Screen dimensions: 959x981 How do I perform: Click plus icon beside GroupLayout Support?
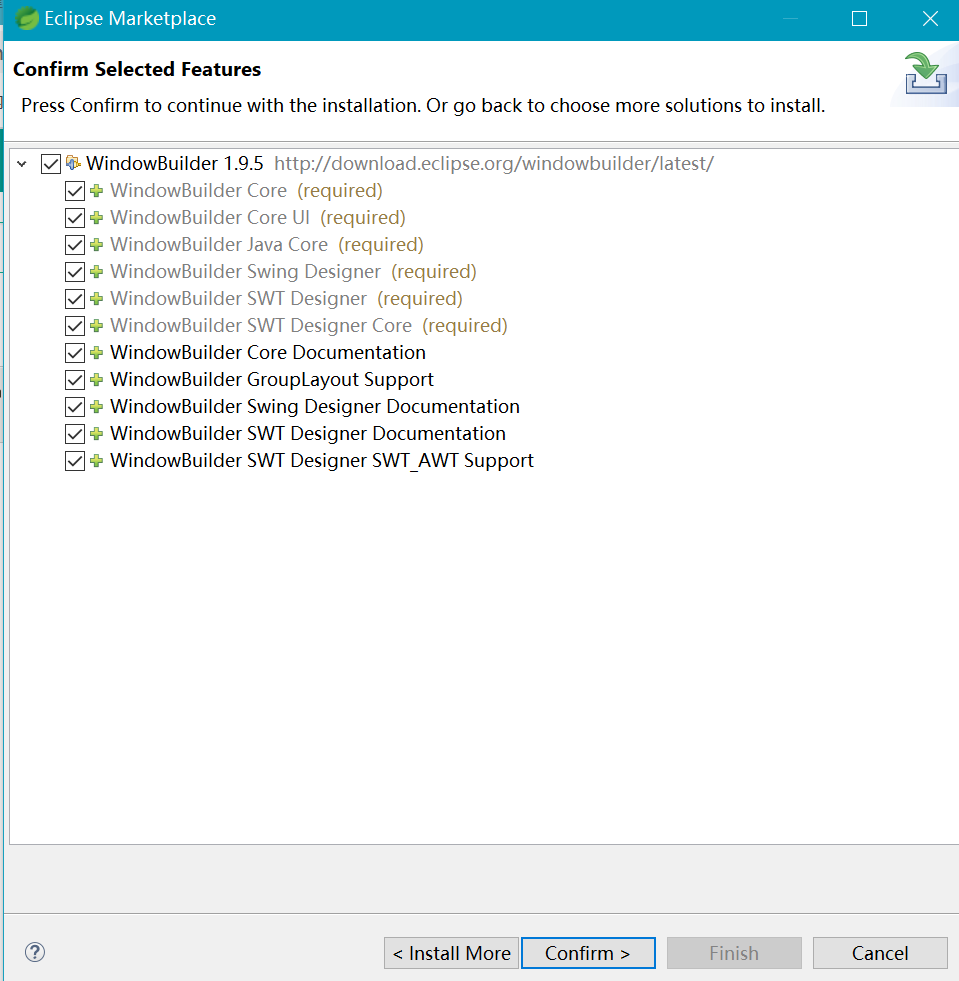[96, 380]
